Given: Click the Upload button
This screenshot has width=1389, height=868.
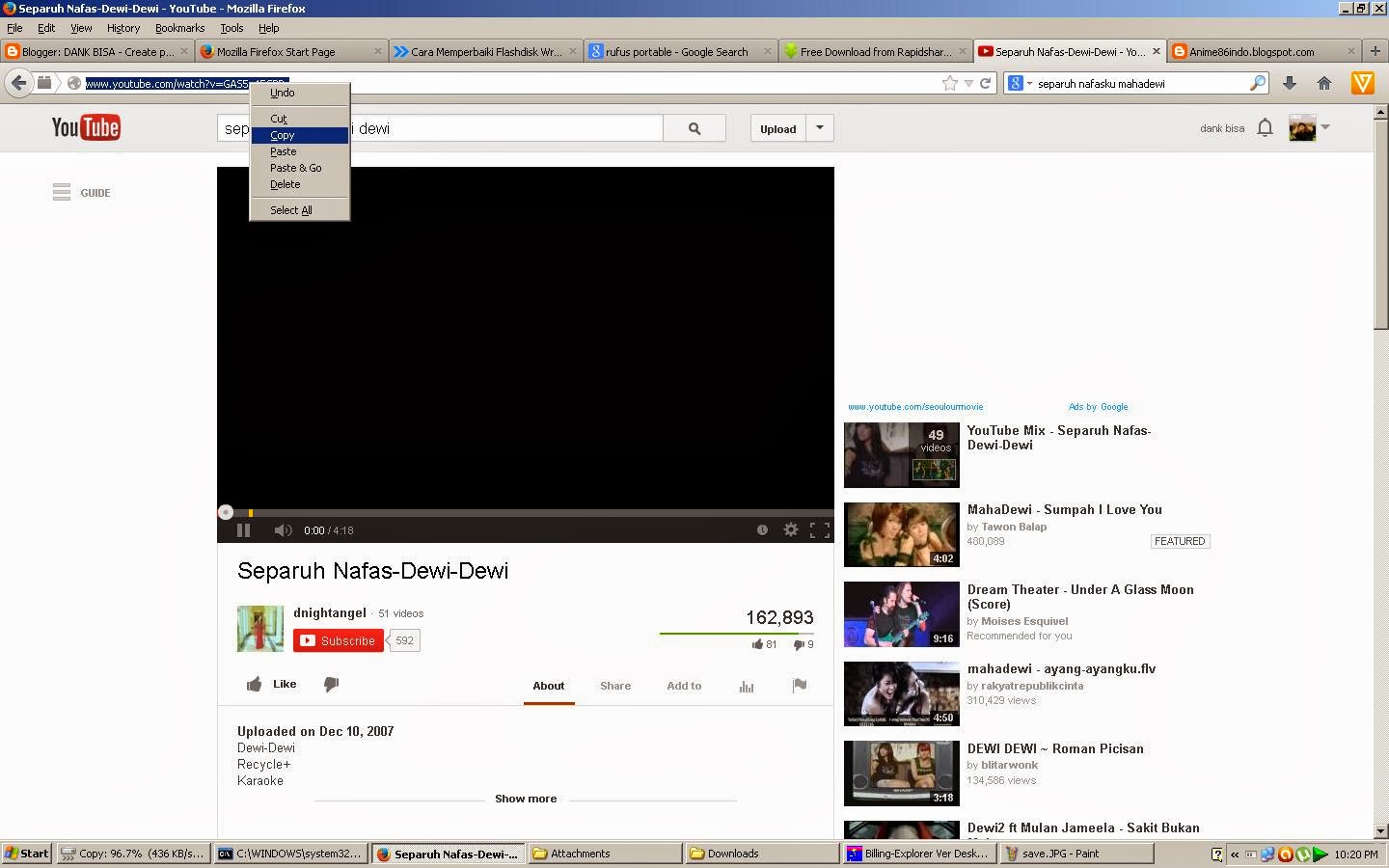Looking at the screenshot, I should (x=778, y=128).
